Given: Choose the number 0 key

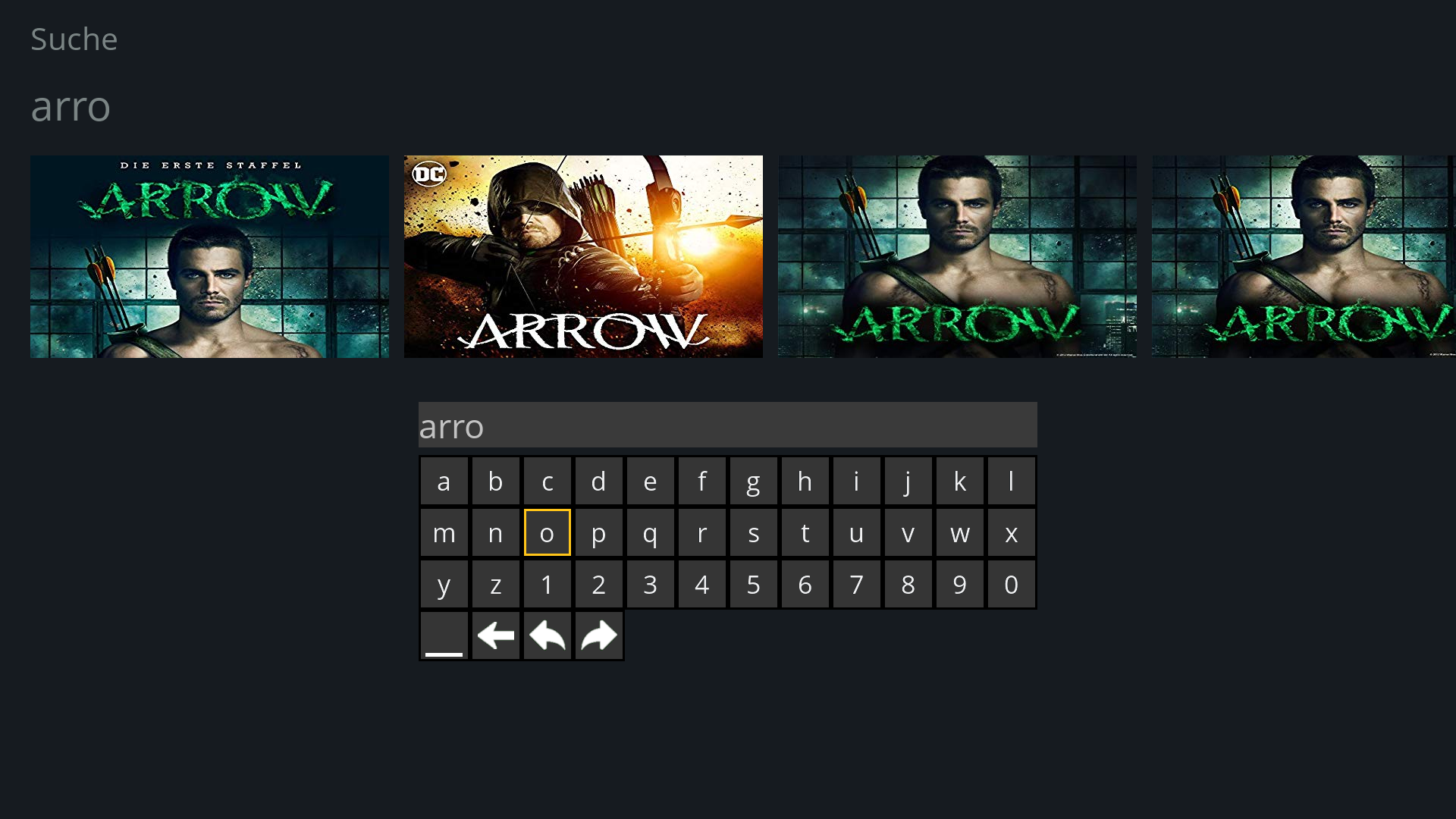Looking at the screenshot, I should coord(1012,584).
